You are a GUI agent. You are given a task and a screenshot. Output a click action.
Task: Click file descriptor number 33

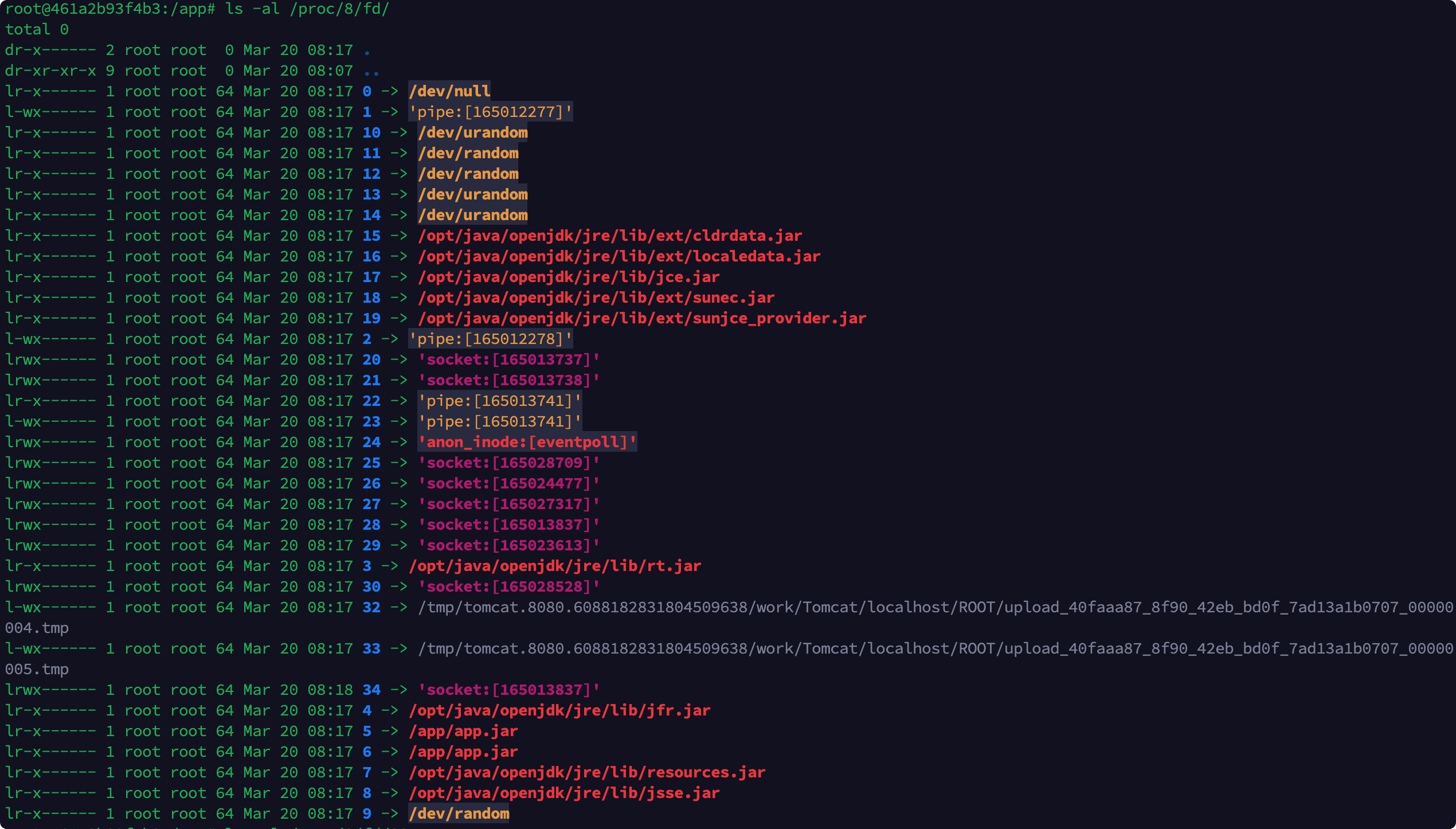click(371, 648)
